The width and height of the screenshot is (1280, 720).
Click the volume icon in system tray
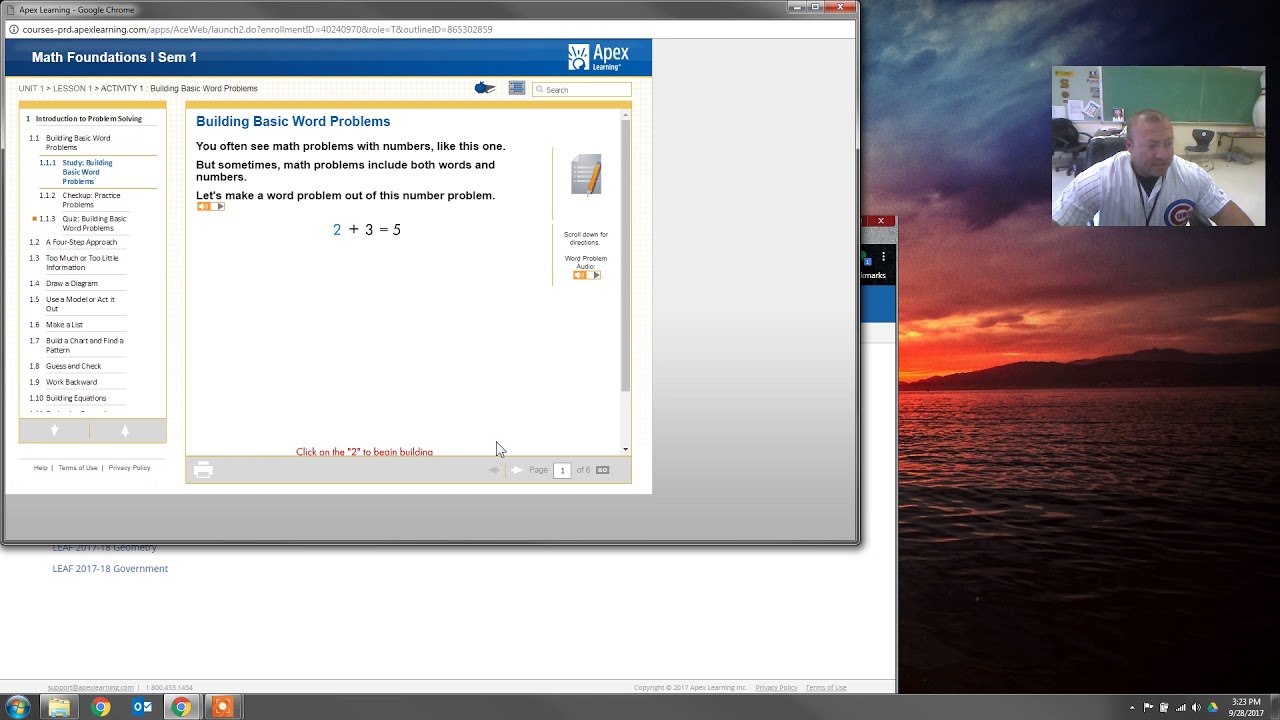(1196, 707)
